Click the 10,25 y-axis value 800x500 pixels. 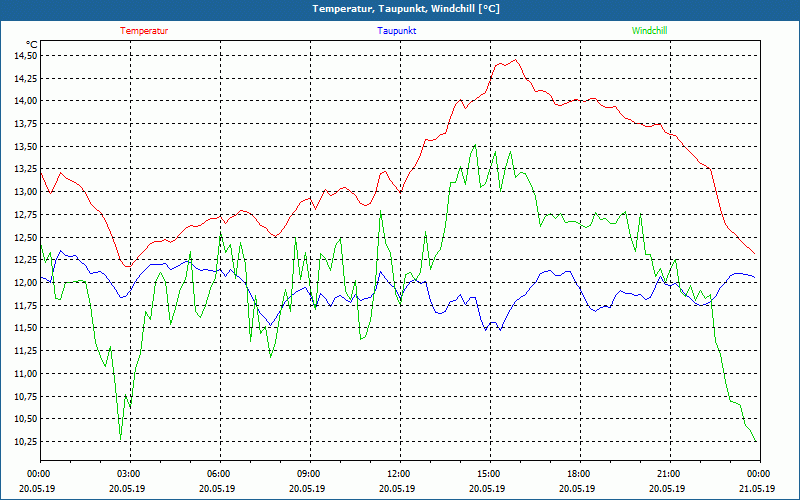click(x=26, y=442)
